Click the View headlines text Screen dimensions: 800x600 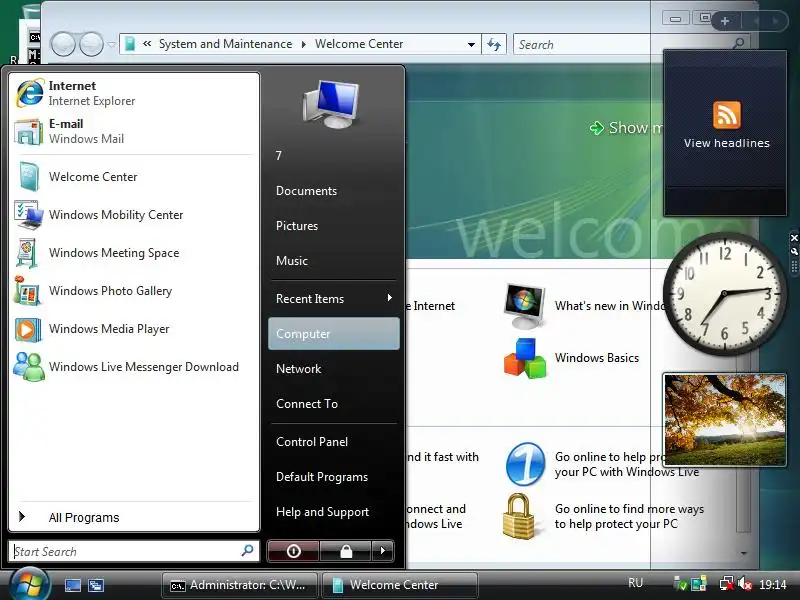coord(727,143)
